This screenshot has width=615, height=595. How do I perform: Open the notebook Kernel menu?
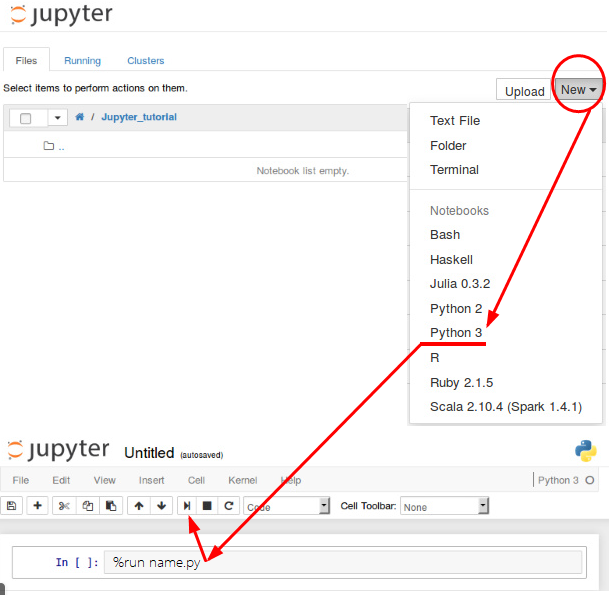coord(243,480)
